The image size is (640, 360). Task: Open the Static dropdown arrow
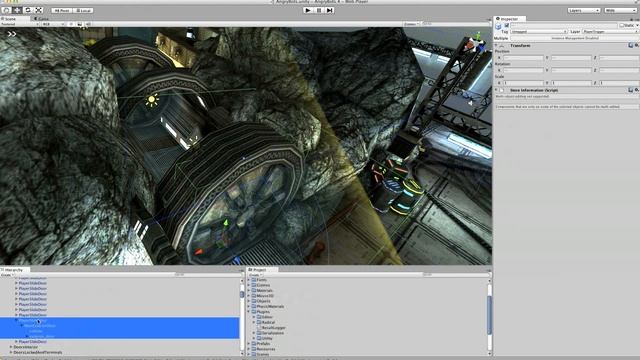pyautogui.click(x=637, y=25)
